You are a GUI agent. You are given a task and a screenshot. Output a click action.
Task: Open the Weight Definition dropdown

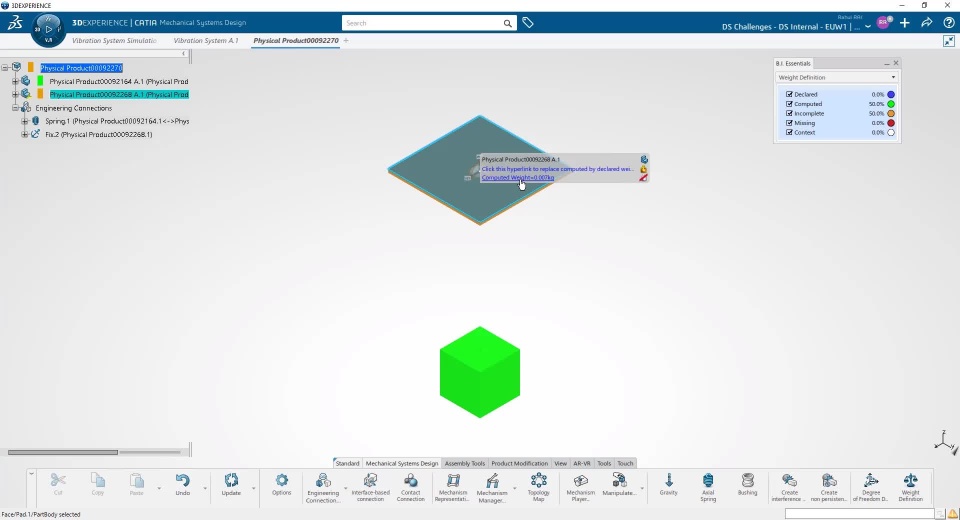[837, 77]
